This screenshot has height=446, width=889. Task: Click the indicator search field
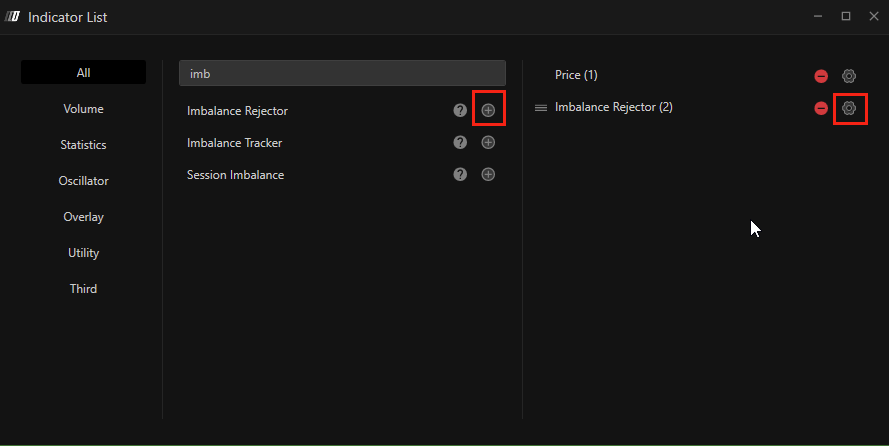pyautogui.click(x=342, y=73)
